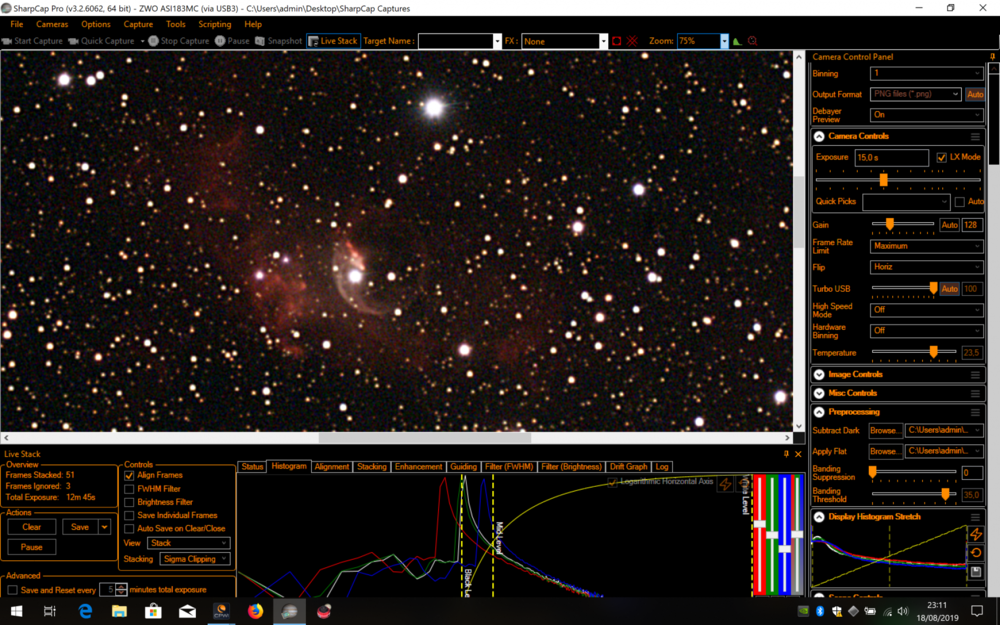Pin the Camera Control Panel

(x=992, y=57)
